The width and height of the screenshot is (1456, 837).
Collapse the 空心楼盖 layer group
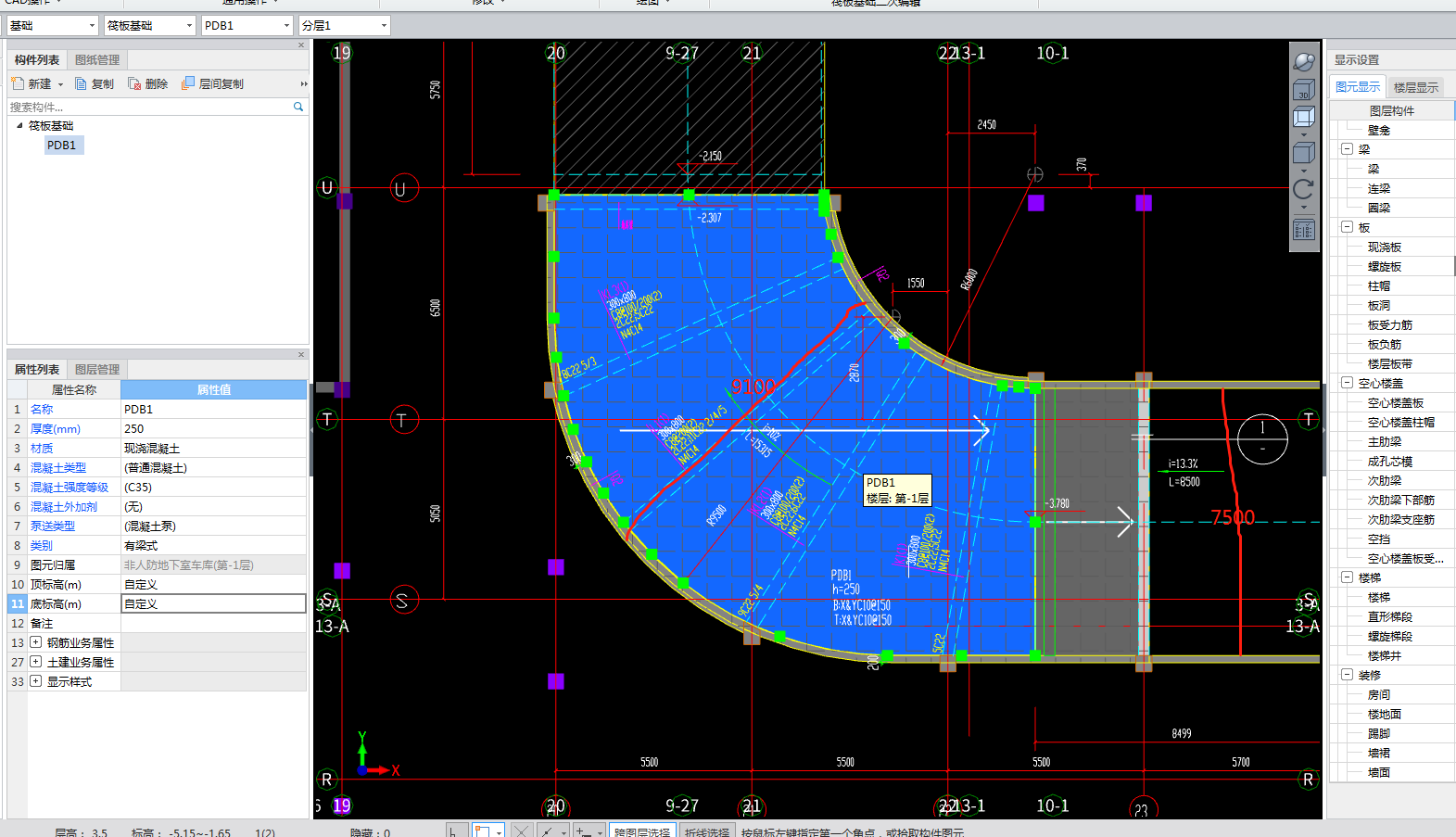pos(1347,382)
